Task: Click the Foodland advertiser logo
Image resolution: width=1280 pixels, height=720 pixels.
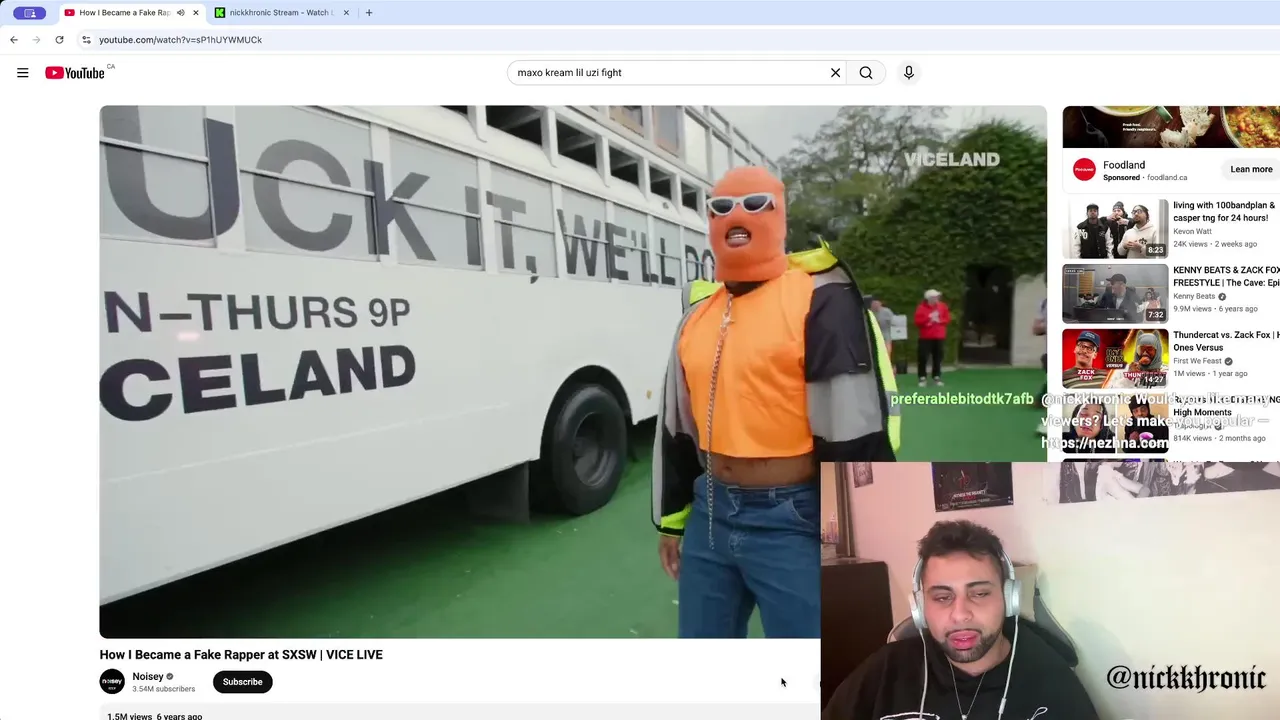Action: coord(1084,170)
